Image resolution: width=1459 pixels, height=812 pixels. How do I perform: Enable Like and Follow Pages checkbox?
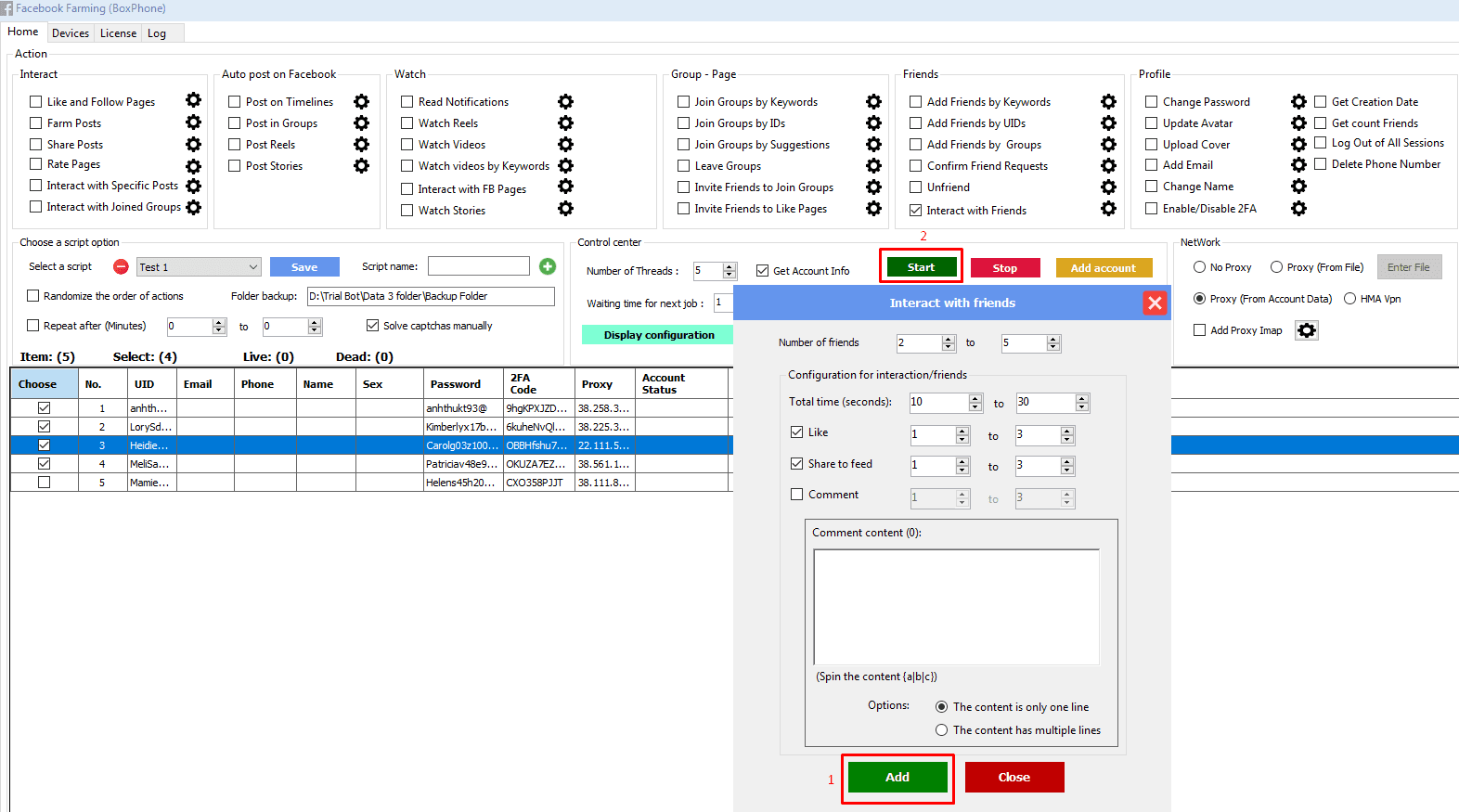(x=36, y=102)
